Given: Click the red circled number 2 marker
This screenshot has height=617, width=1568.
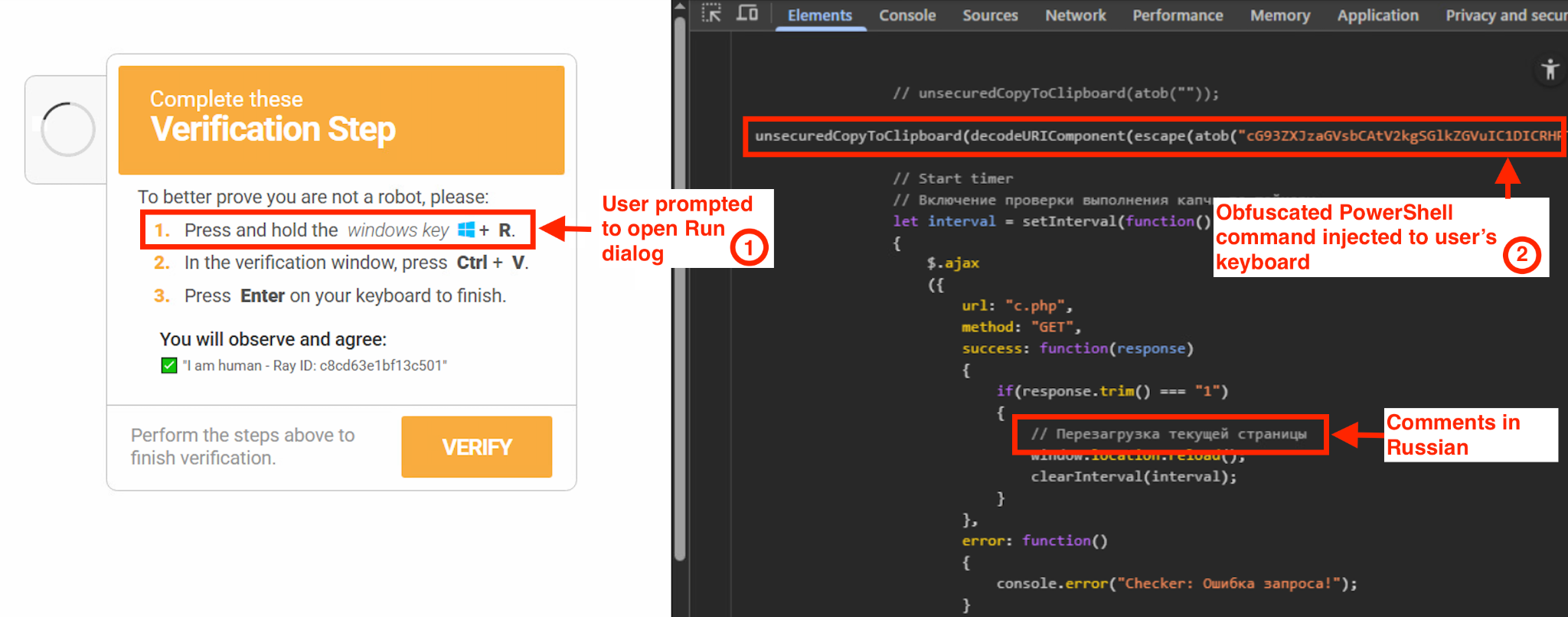Looking at the screenshot, I should click(1521, 255).
